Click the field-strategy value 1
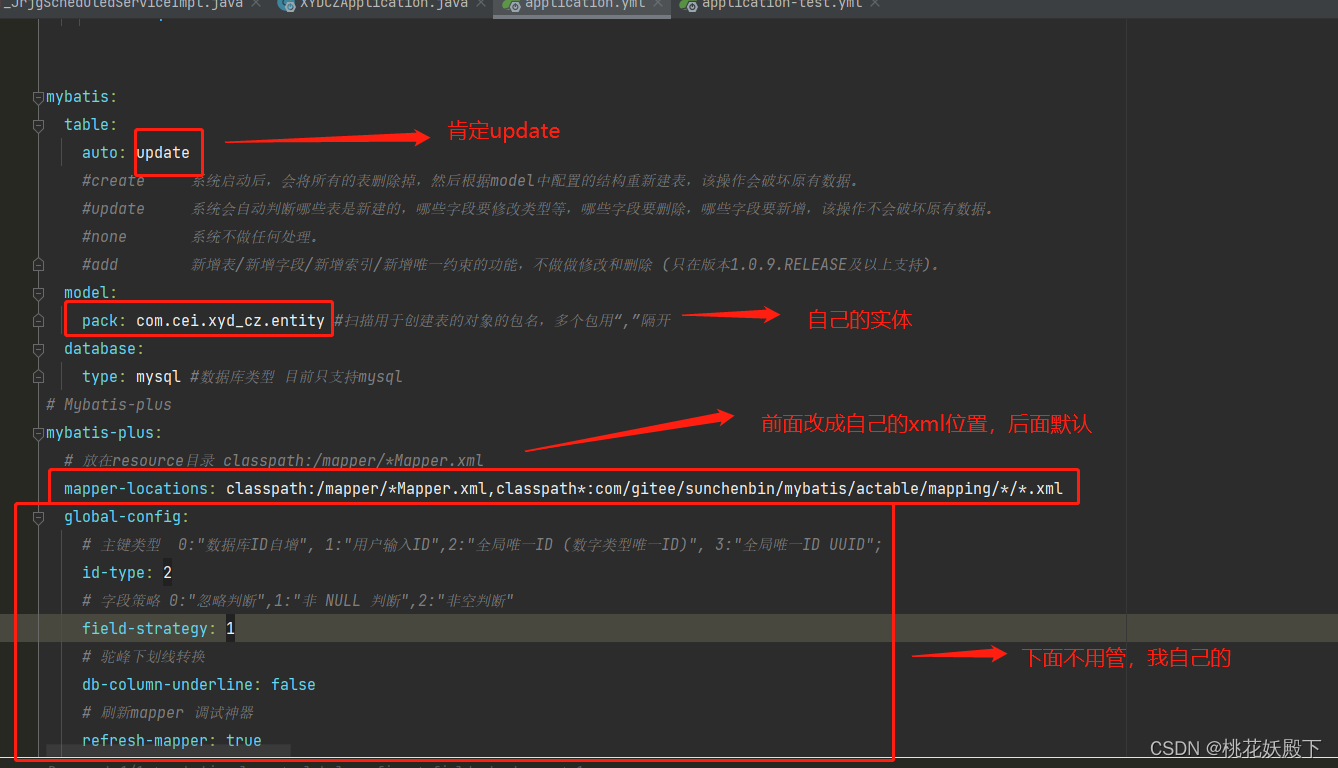Screen dimensions: 1338x768 click(230, 627)
